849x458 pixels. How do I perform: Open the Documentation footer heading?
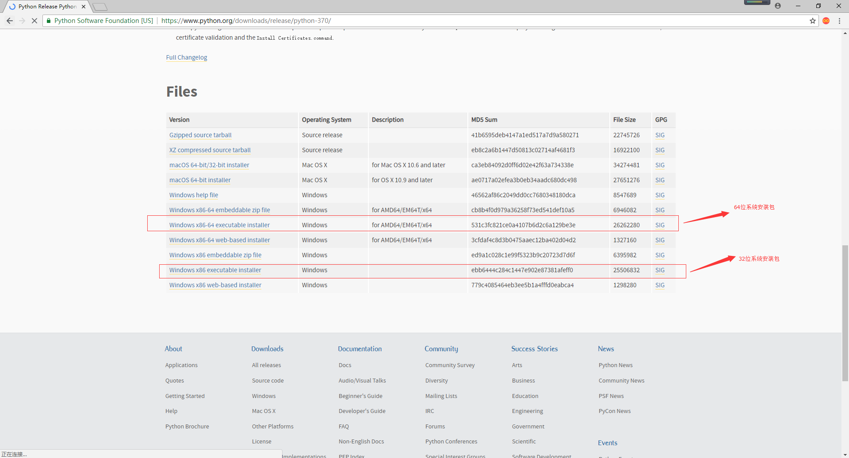[360, 349]
